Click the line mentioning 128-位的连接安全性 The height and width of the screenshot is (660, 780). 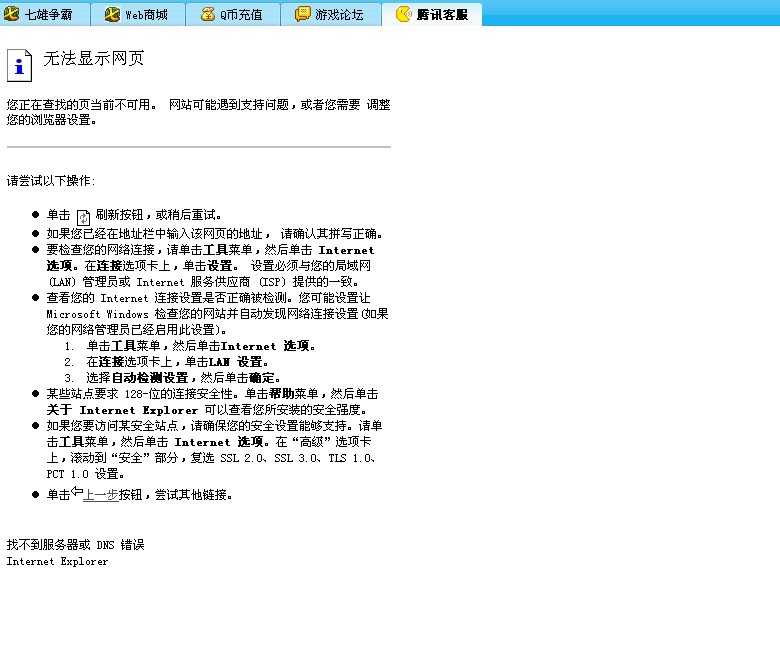[212, 394]
